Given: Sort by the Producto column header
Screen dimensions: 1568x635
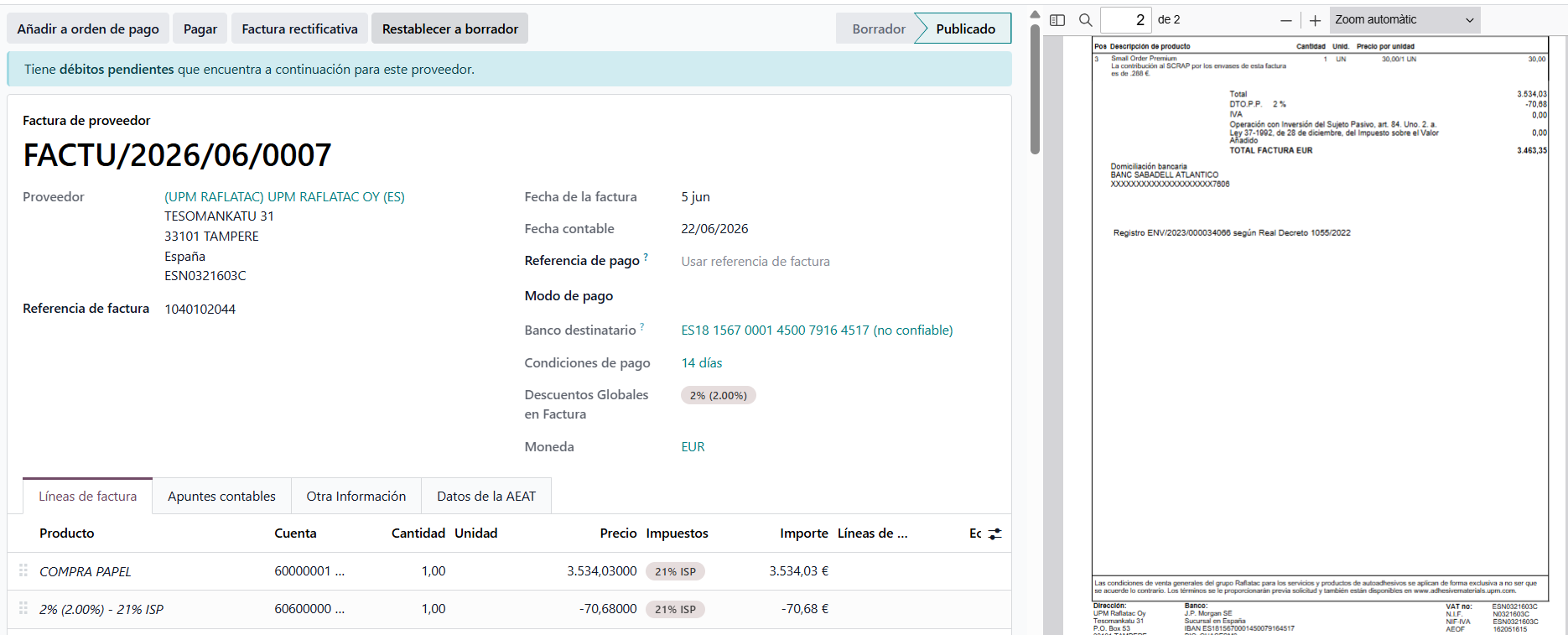Looking at the screenshot, I should (x=67, y=534).
